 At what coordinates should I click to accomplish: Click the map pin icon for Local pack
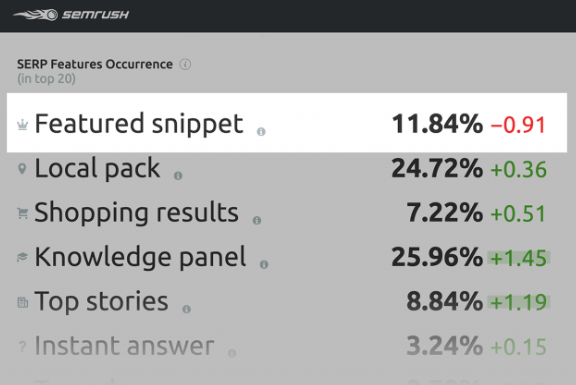(x=22, y=169)
